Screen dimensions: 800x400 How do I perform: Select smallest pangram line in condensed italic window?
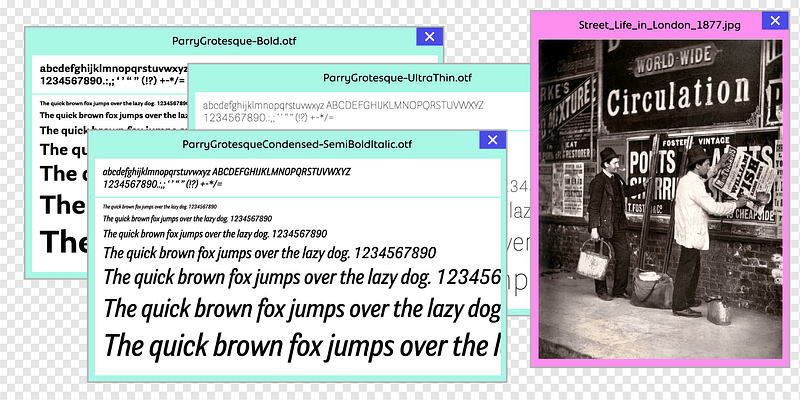(x=159, y=205)
